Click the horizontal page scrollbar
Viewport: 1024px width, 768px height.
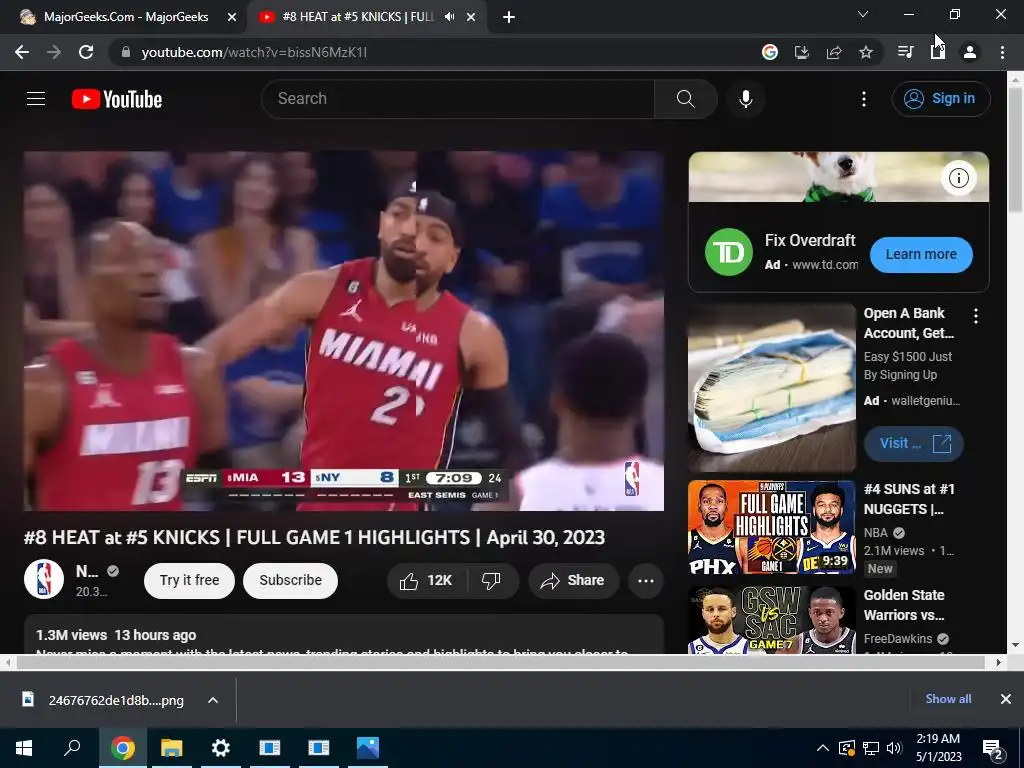point(500,662)
